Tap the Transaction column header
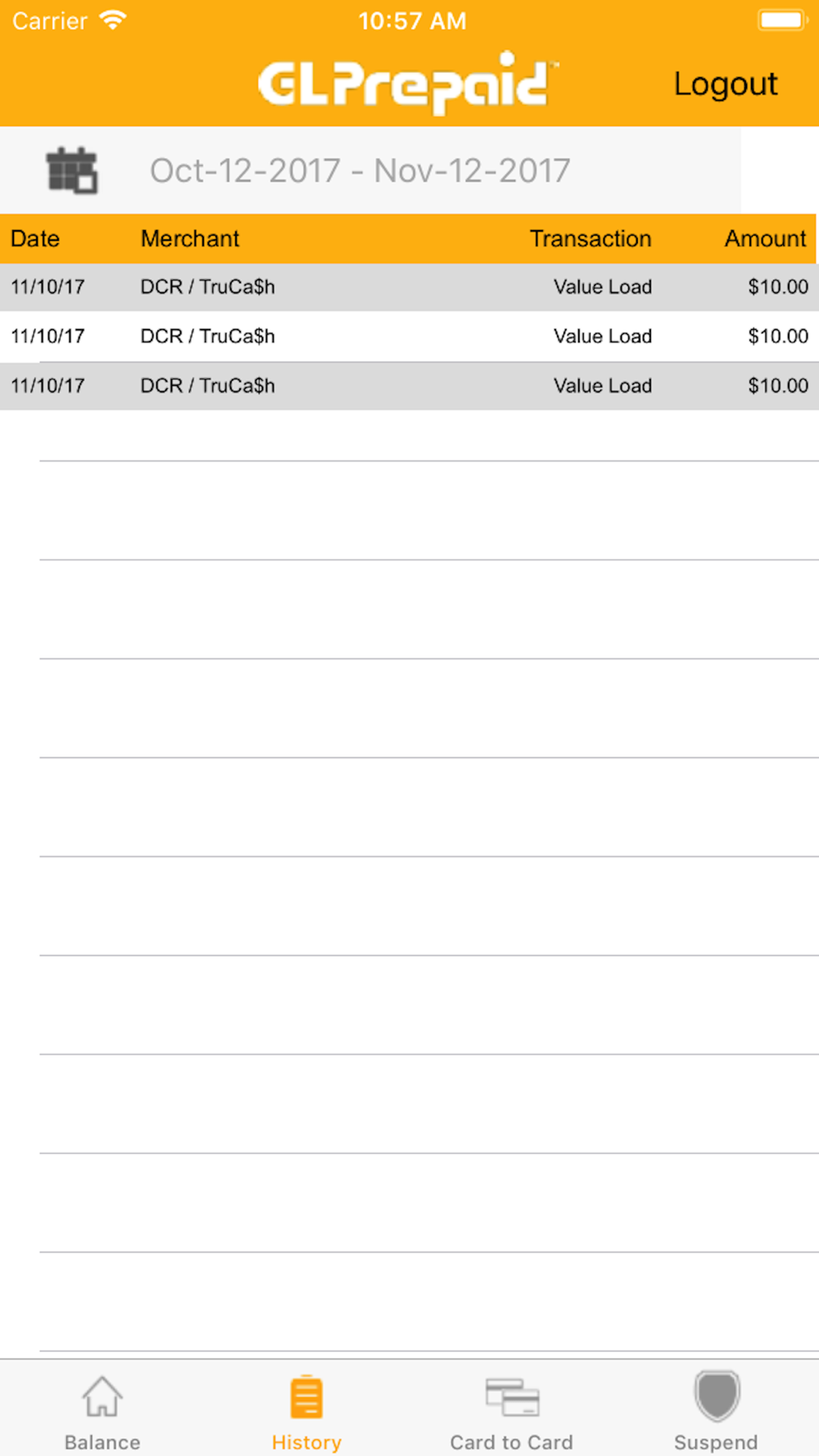Image resolution: width=819 pixels, height=1456 pixels. click(590, 238)
